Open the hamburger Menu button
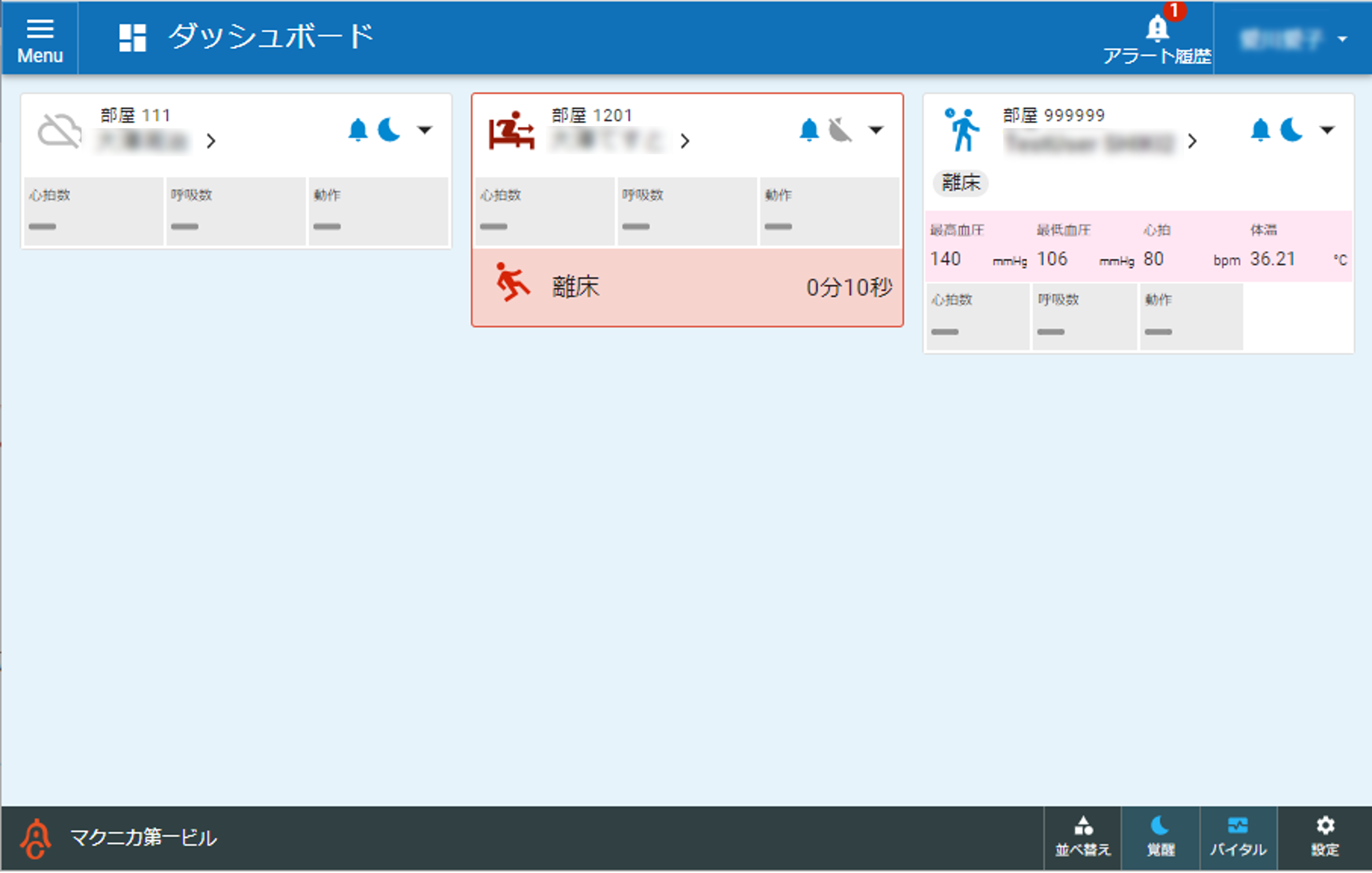The width and height of the screenshot is (1372, 873). click(39, 39)
